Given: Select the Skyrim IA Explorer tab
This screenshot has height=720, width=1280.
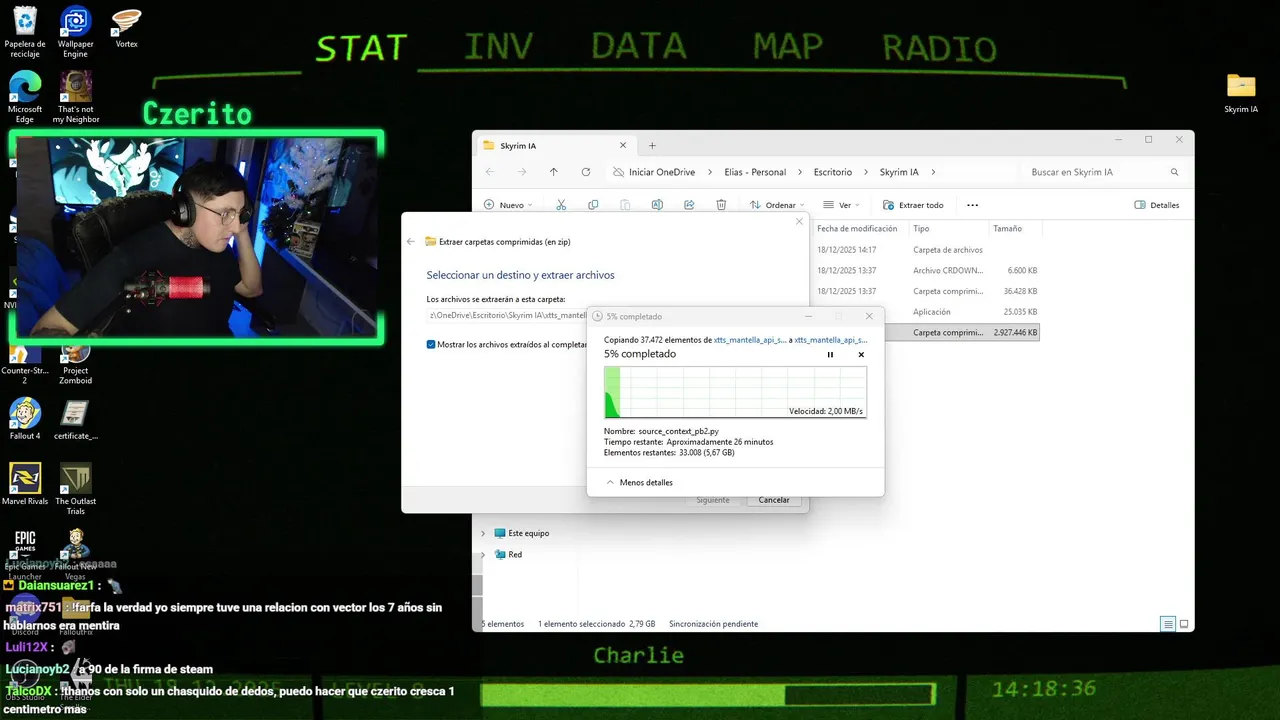Looking at the screenshot, I should 555,145.
